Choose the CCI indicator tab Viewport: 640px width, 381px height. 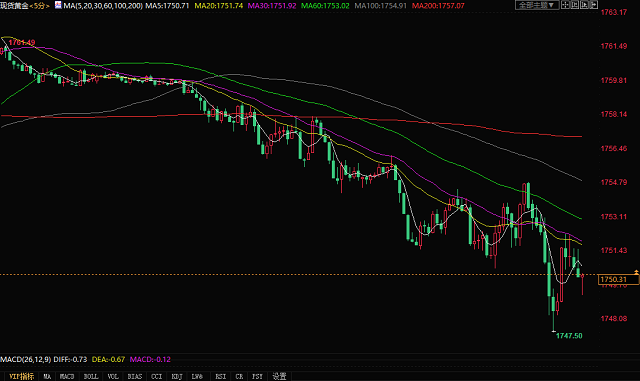(x=157, y=377)
